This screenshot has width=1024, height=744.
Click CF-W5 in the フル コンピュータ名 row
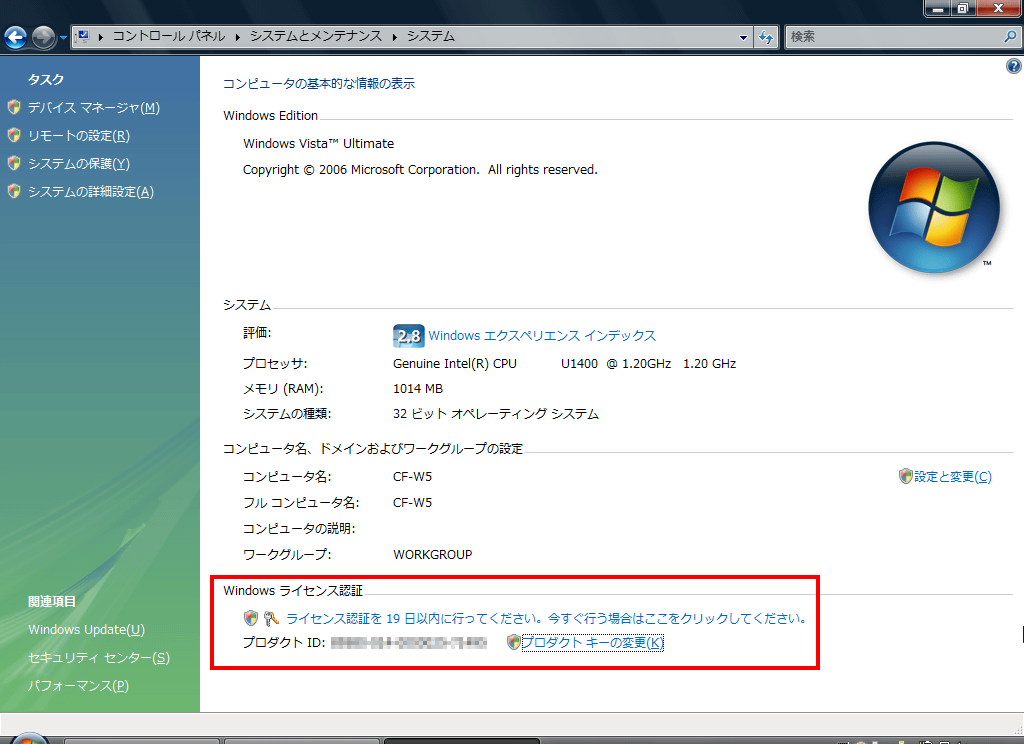[x=413, y=503]
